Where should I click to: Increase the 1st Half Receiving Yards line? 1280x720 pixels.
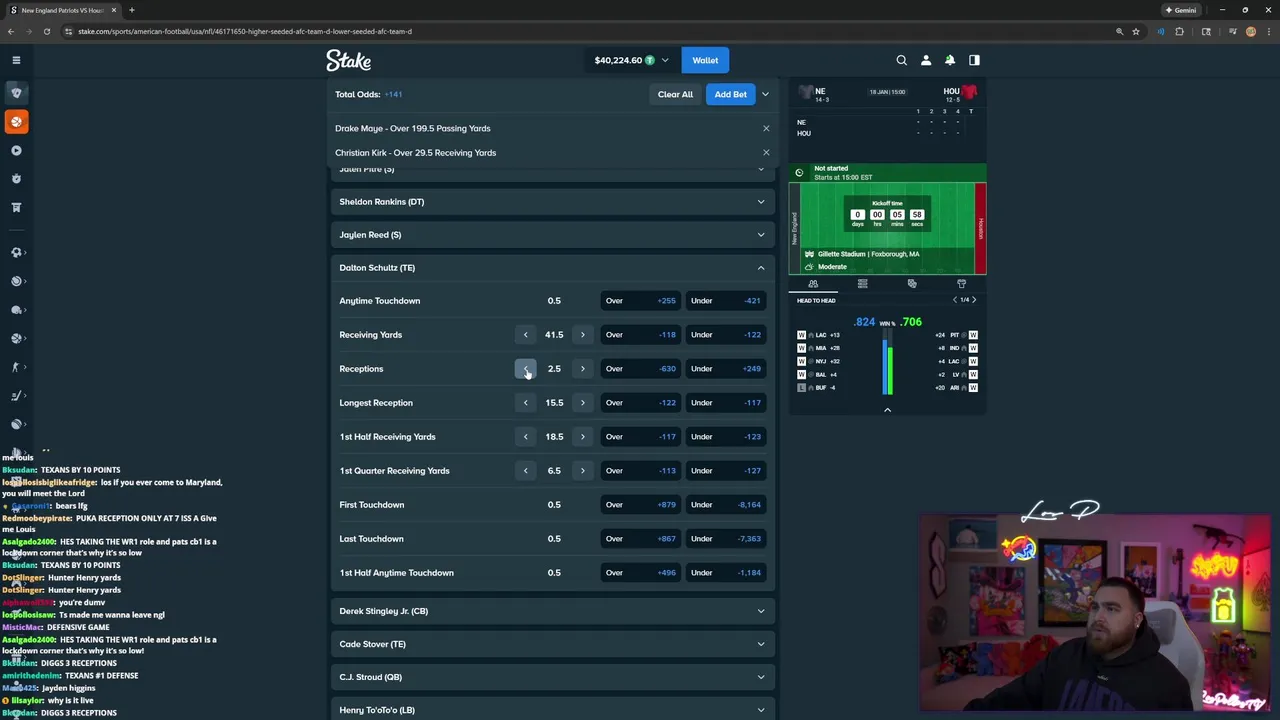(582, 437)
